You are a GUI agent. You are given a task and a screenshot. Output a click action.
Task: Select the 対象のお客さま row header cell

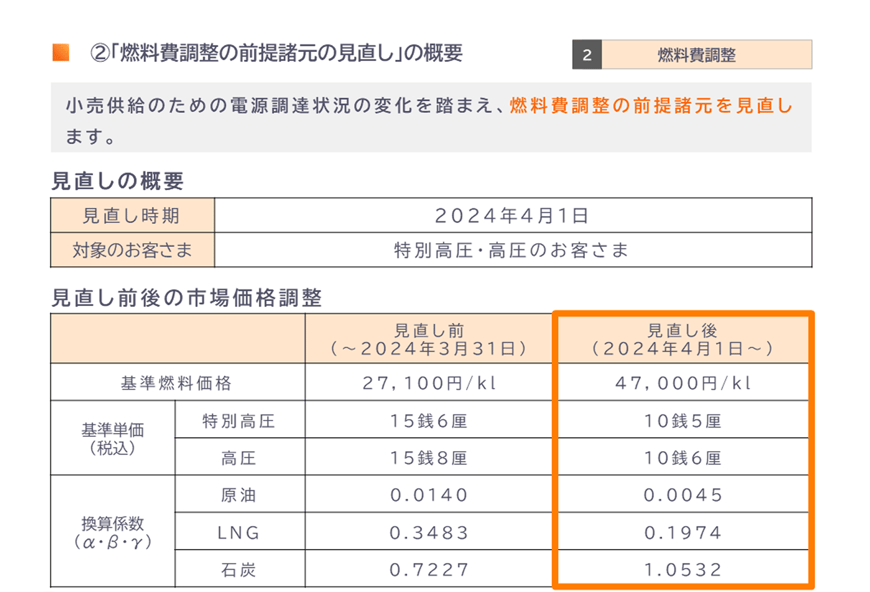pos(132,250)
